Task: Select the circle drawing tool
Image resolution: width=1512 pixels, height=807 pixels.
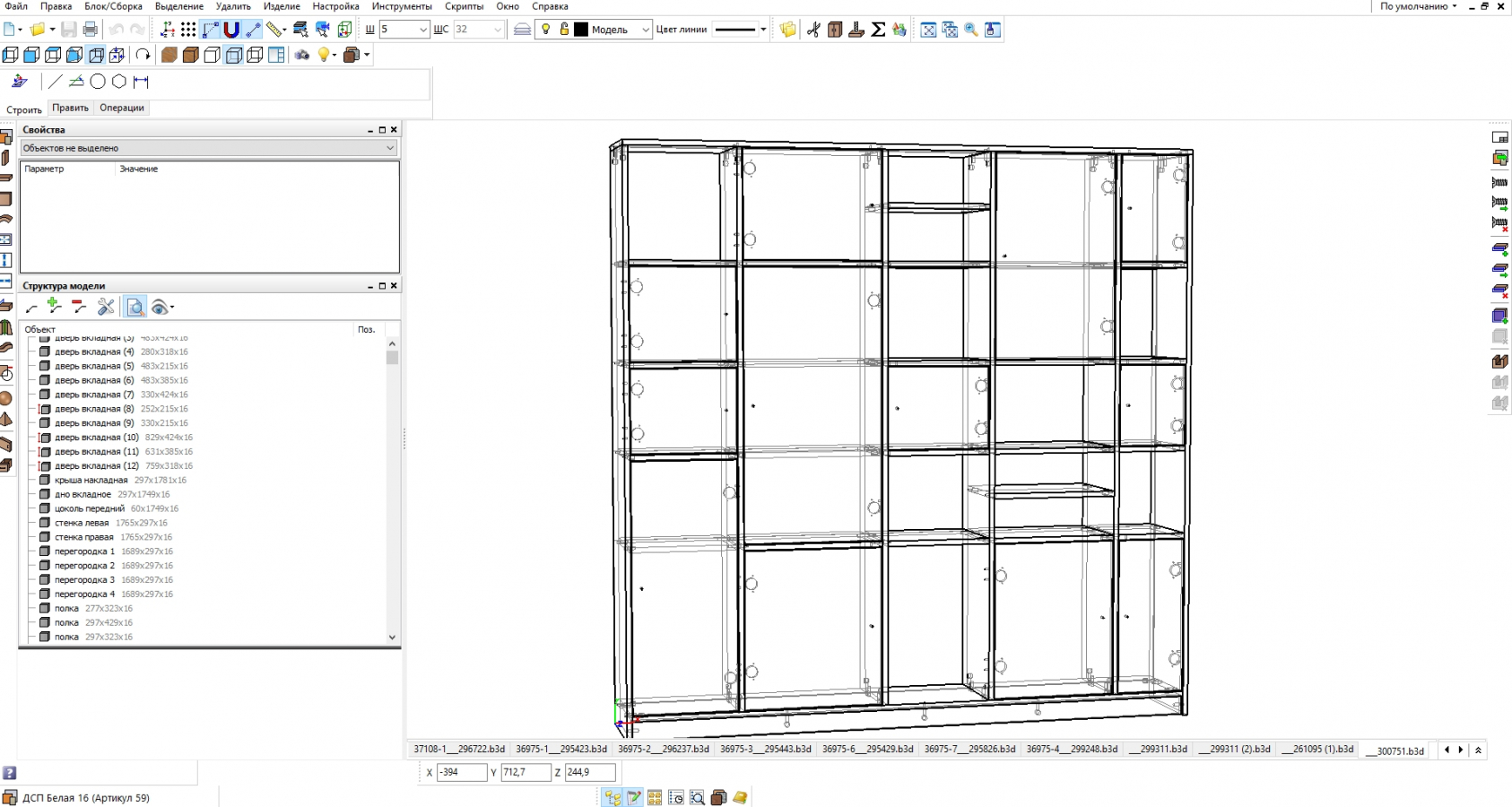Action: 98,82
